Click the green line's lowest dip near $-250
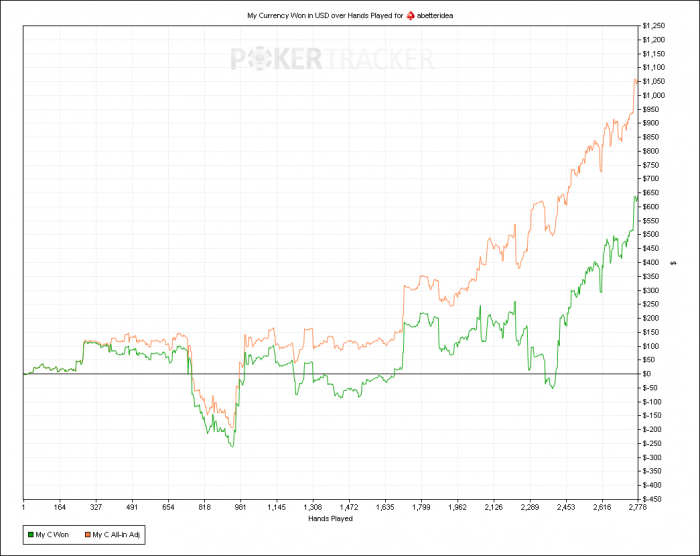The width and height of the screenshot is (700, 556). tap(232, 446)
